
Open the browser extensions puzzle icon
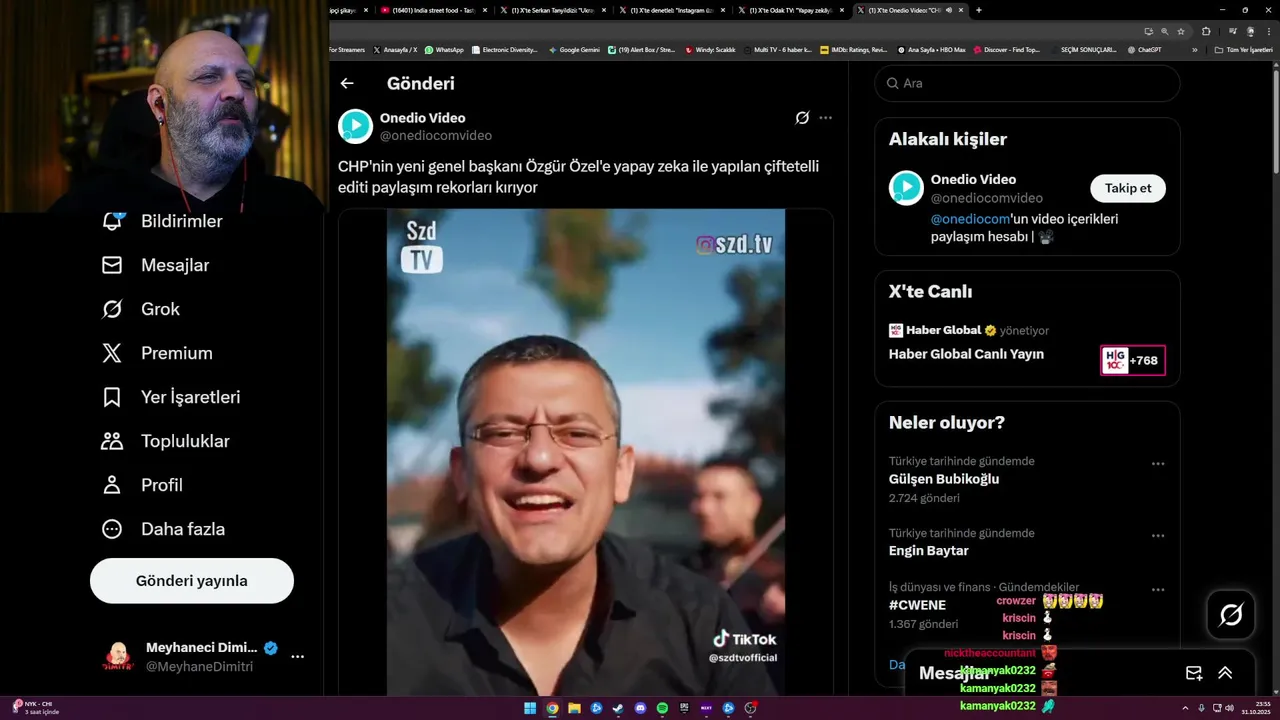(1206, 32)
